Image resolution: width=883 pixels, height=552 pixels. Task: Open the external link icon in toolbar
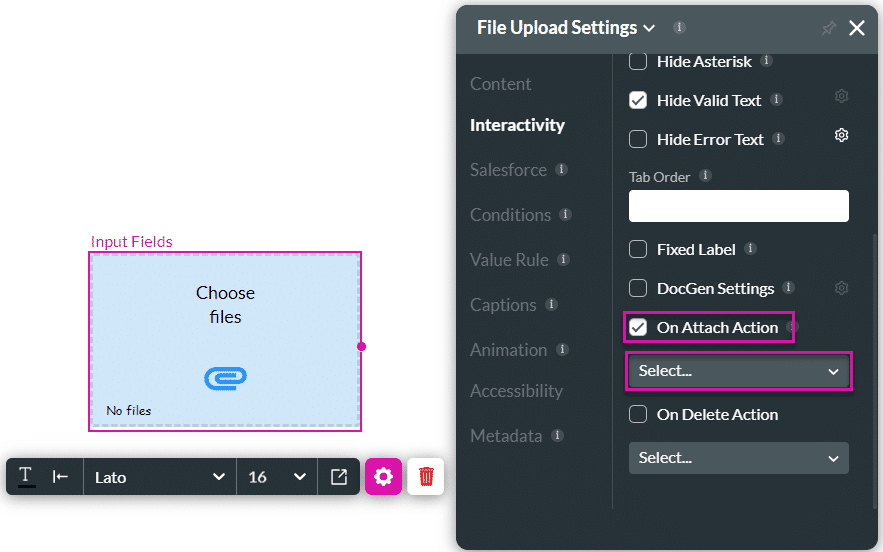[338, 477]
